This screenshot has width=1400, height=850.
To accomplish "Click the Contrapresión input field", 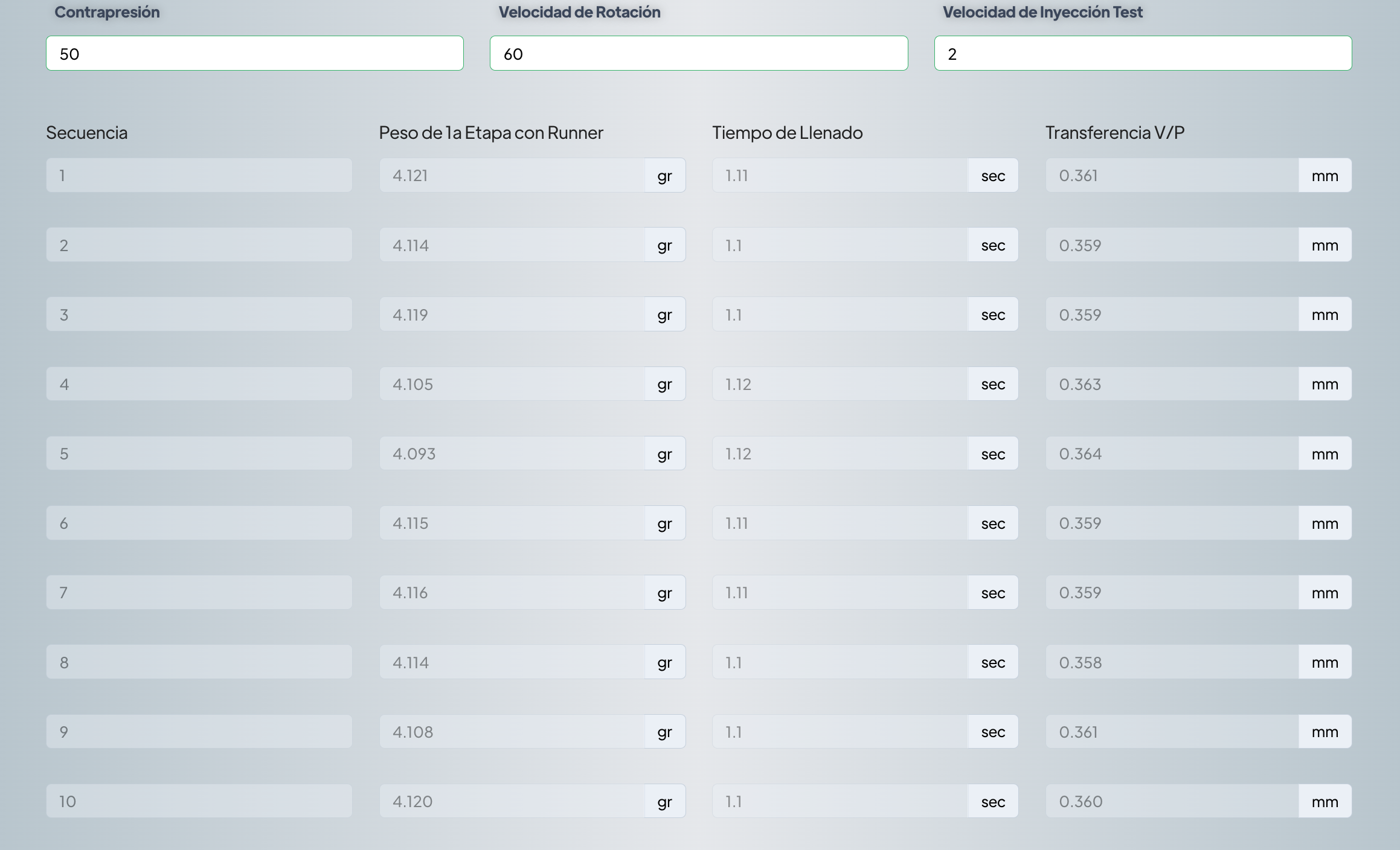I will click(254, 54).
